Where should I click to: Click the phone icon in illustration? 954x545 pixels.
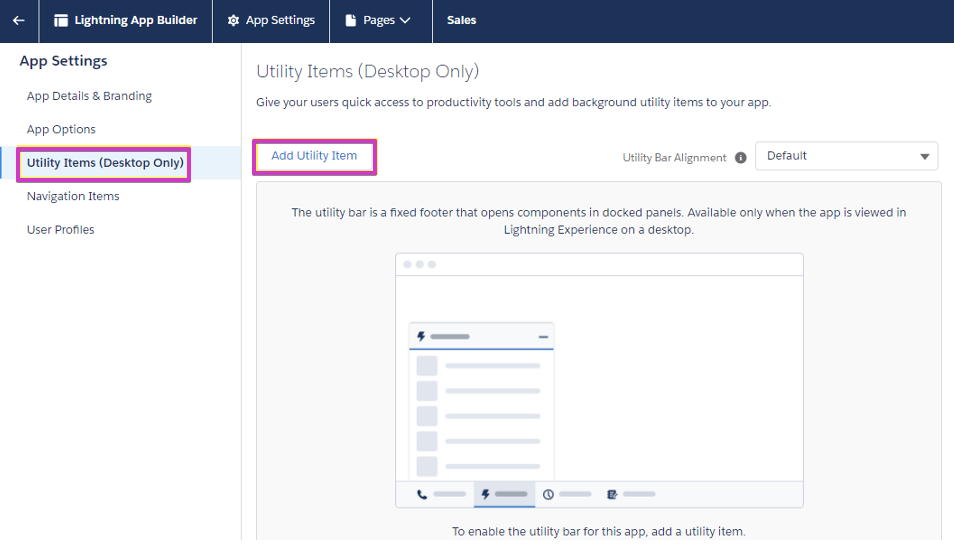pos(422,495)
